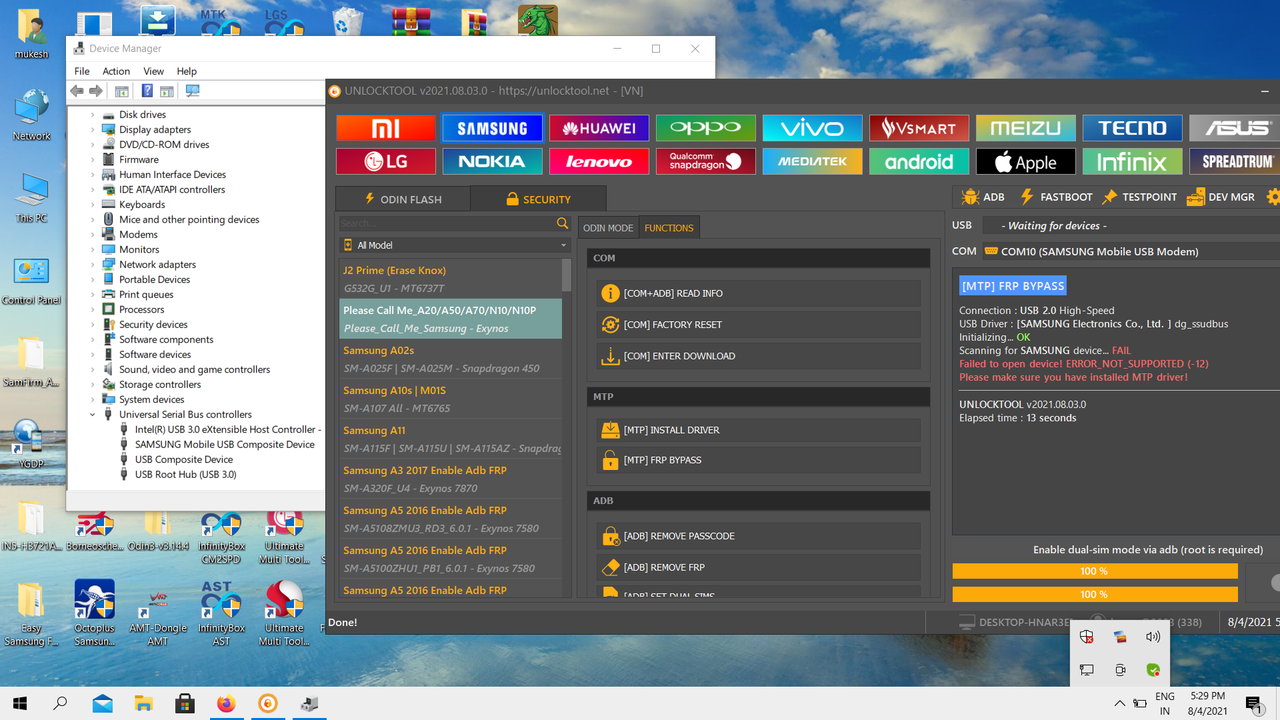
Task: Open the Action menu in Device Manager
Action: [116, 71]
